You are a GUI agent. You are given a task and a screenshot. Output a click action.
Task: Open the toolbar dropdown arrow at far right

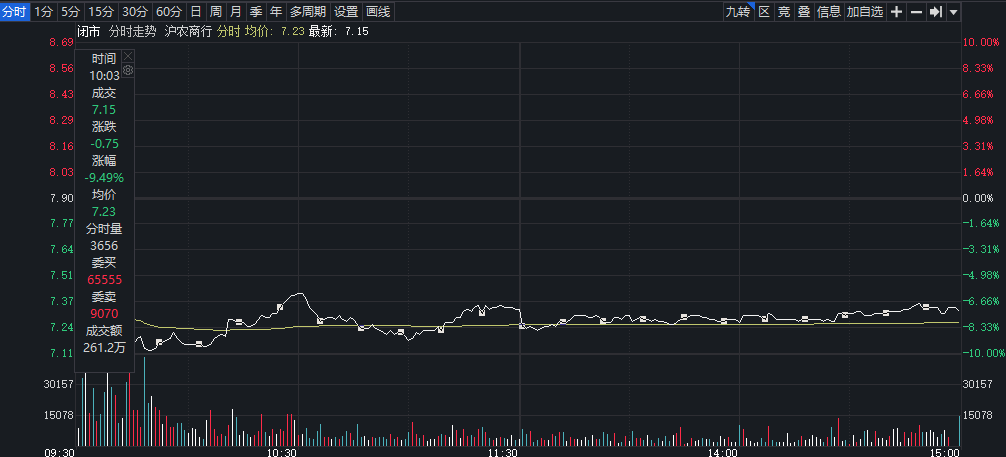click(x=953, y=12)
